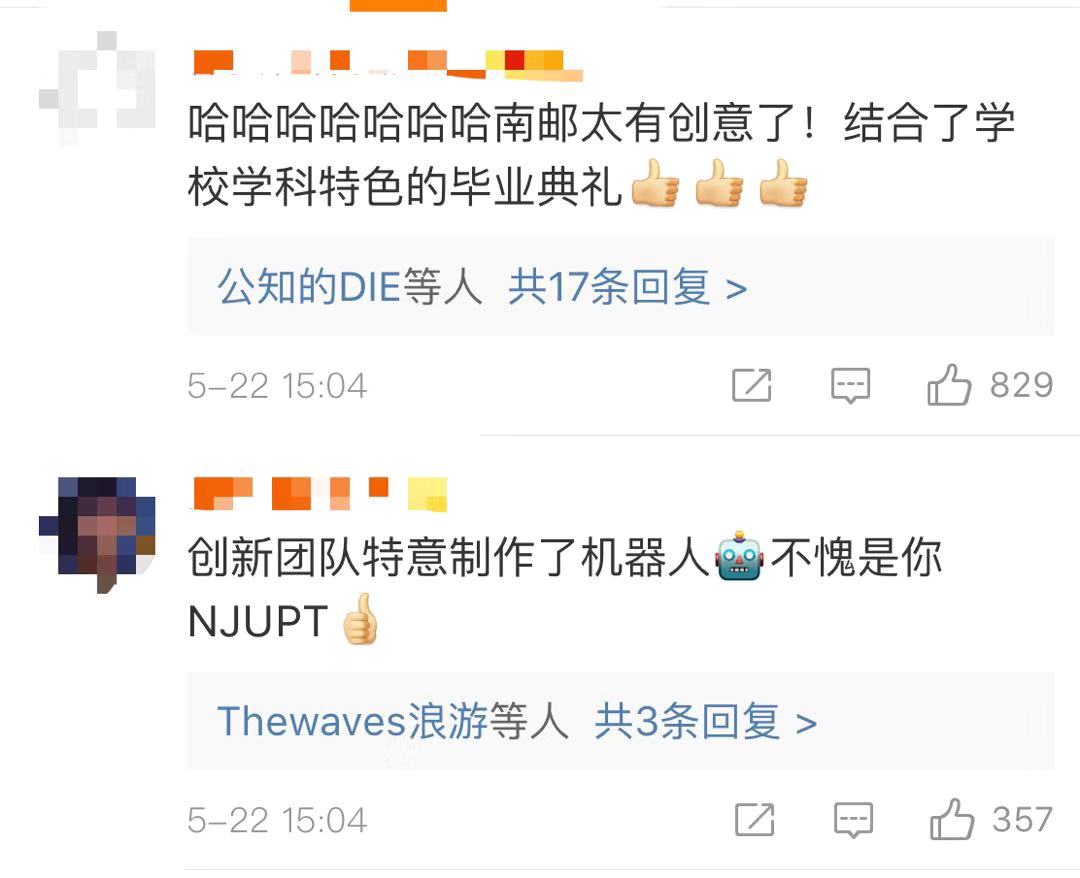Open 公知的DIE user profile link
The width and height of the screenshot is (1080, 878).
pos(309,287)
